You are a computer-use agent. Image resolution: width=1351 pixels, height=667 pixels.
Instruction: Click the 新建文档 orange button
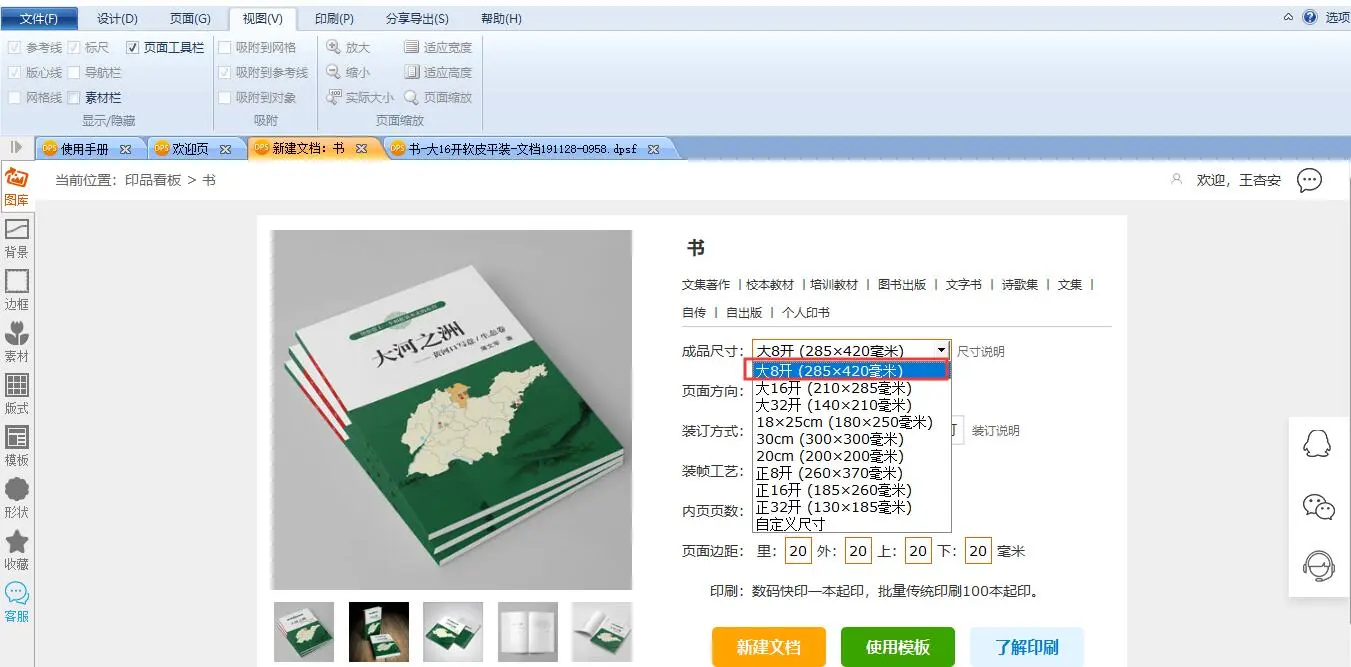[x=769, y=647]
